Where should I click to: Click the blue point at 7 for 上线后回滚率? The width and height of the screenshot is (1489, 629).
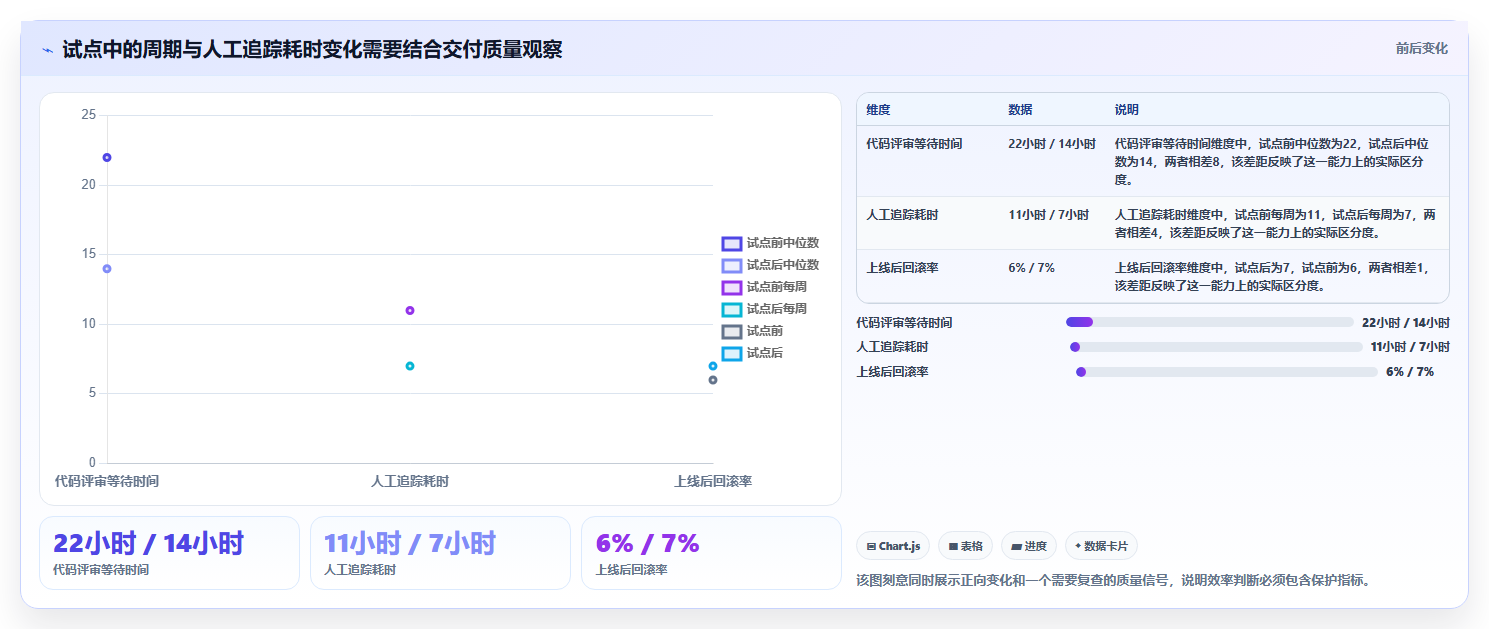(x=713, y=366)
